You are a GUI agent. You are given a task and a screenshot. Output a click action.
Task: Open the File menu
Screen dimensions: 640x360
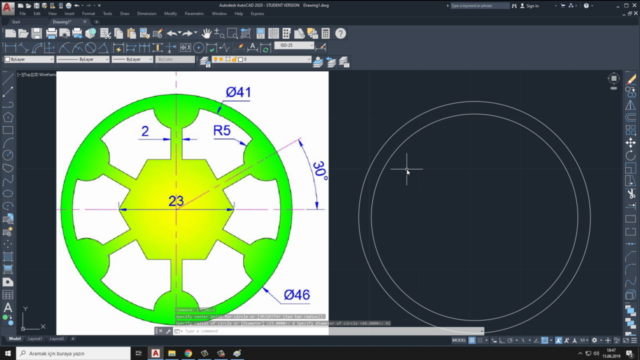point(22,14)
